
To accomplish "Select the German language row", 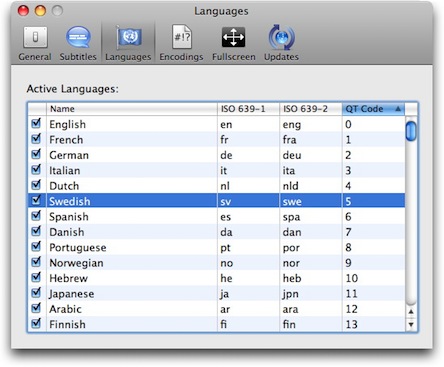I will click(x=216, y=155).
